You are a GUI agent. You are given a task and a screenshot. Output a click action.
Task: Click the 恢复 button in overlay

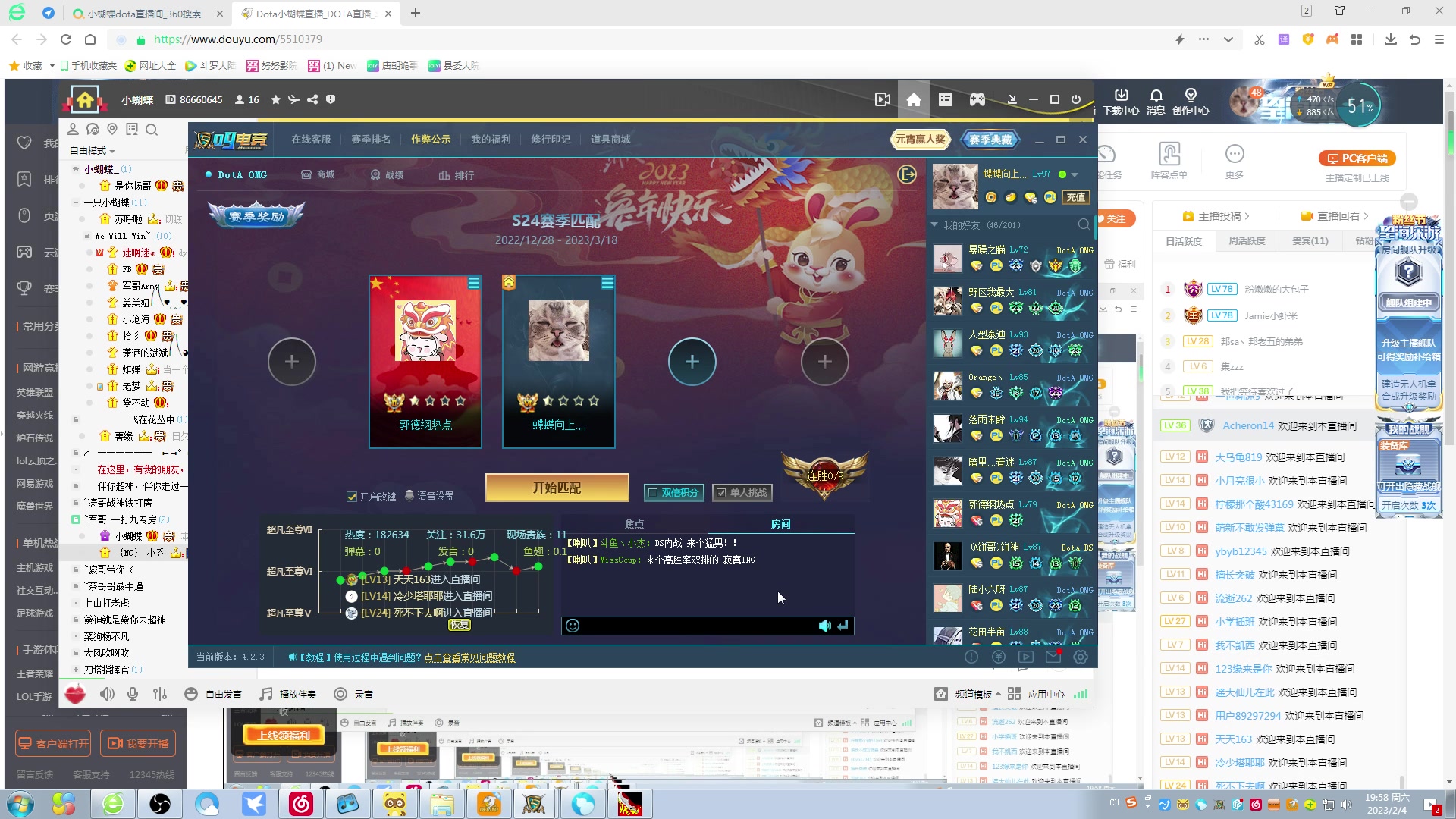[460, 626]
